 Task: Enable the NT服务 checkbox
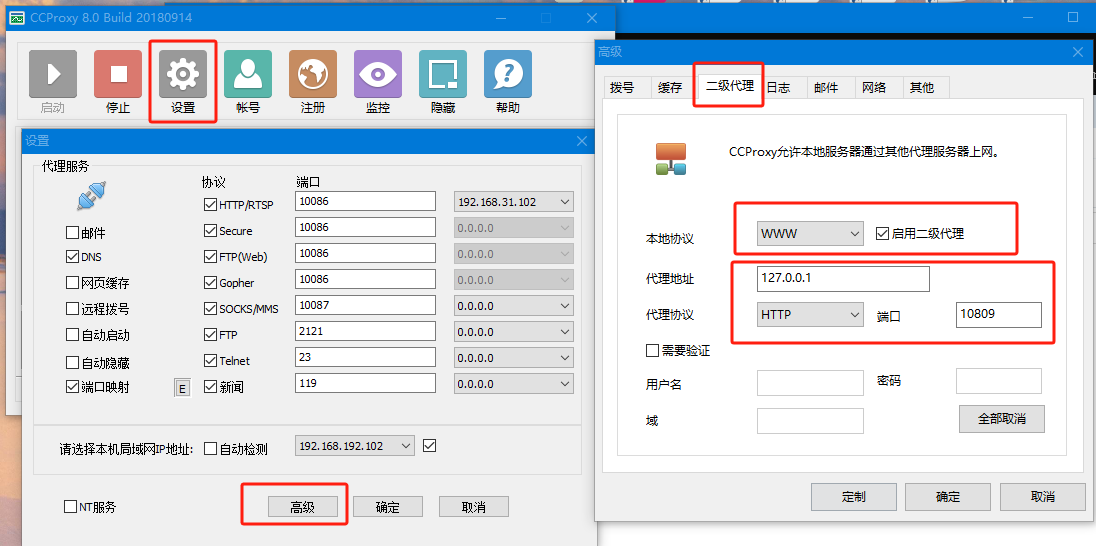click(x=70, y=507)
